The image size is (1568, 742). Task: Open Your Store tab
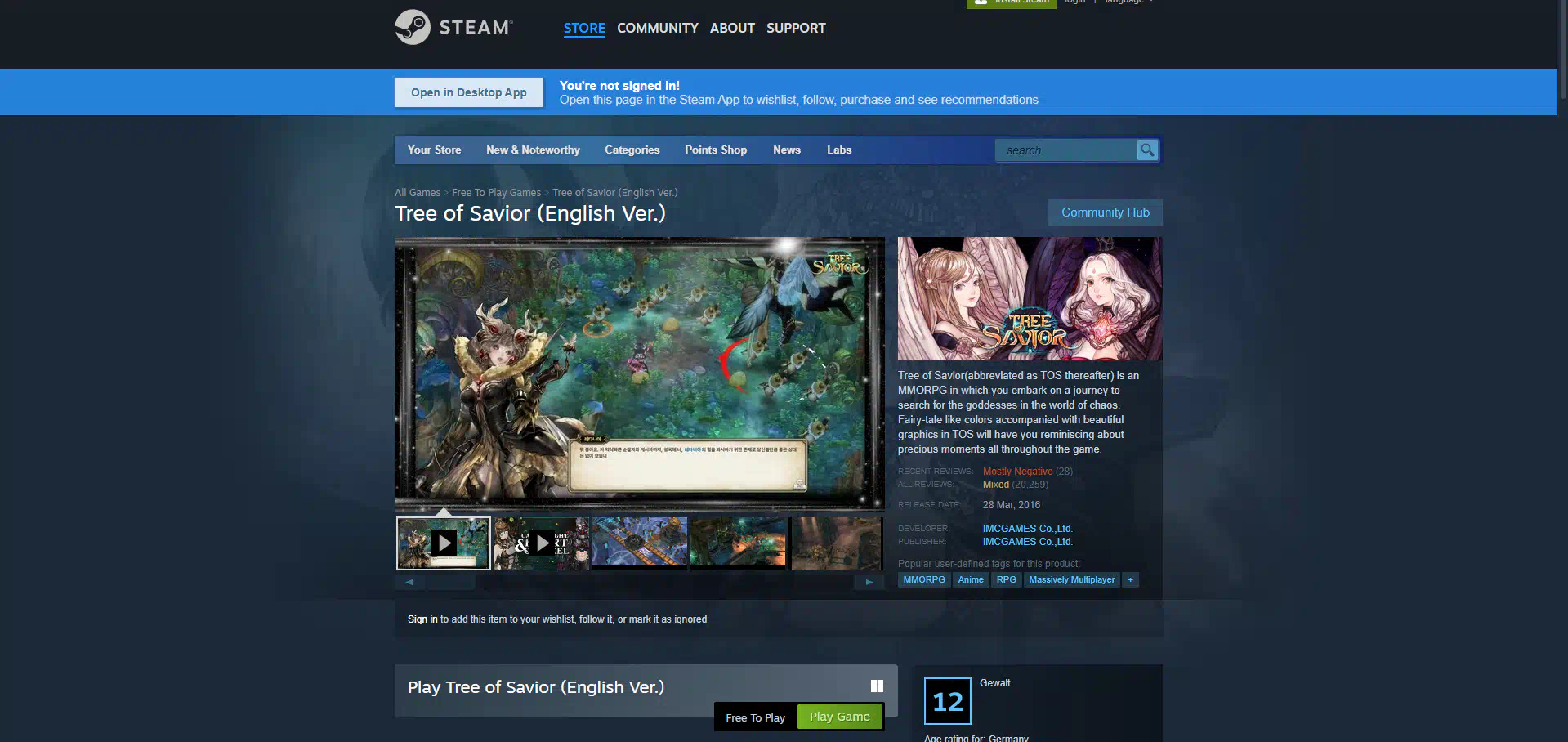(434, 150)
